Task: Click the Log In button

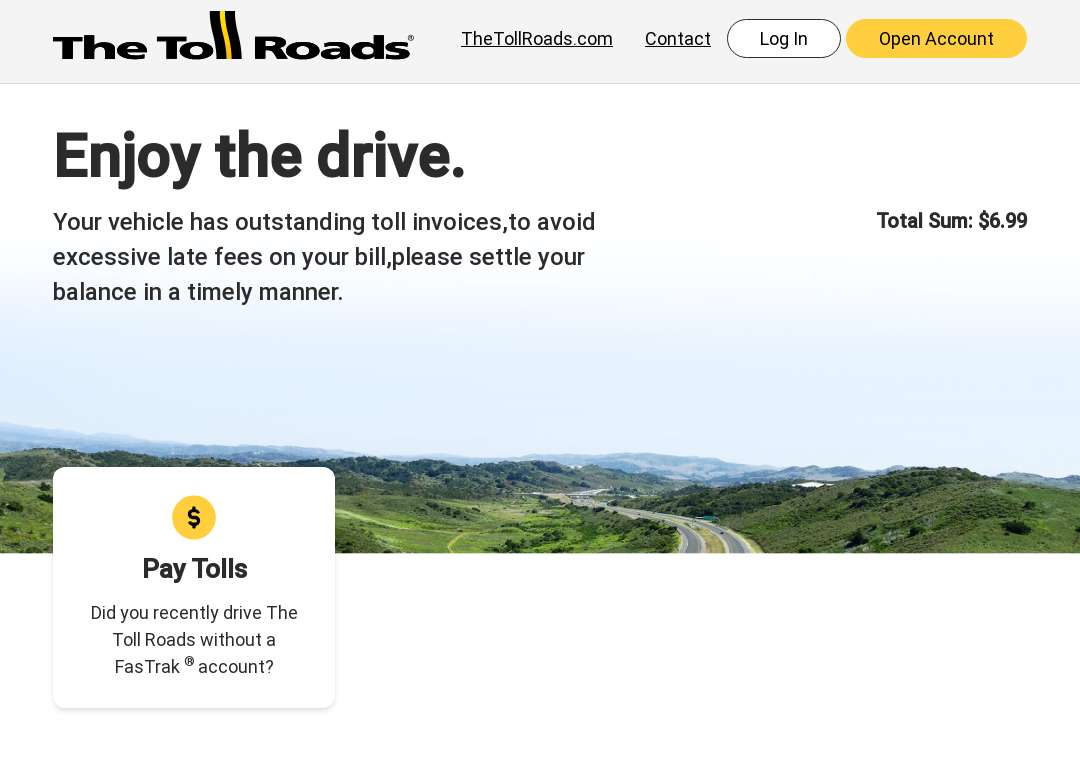Action: (783, 39)
